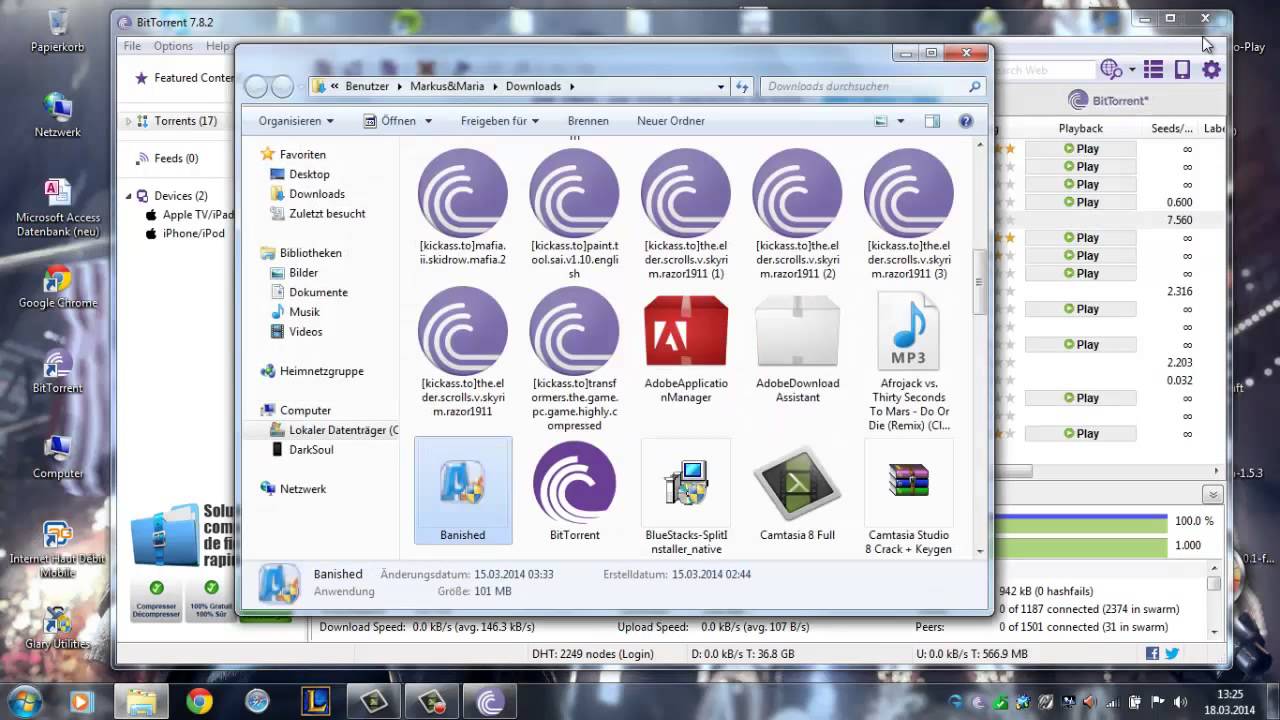Open the Facebook icon in BitTorrent status bar

pyautogui.click(x=1153, y=654)
